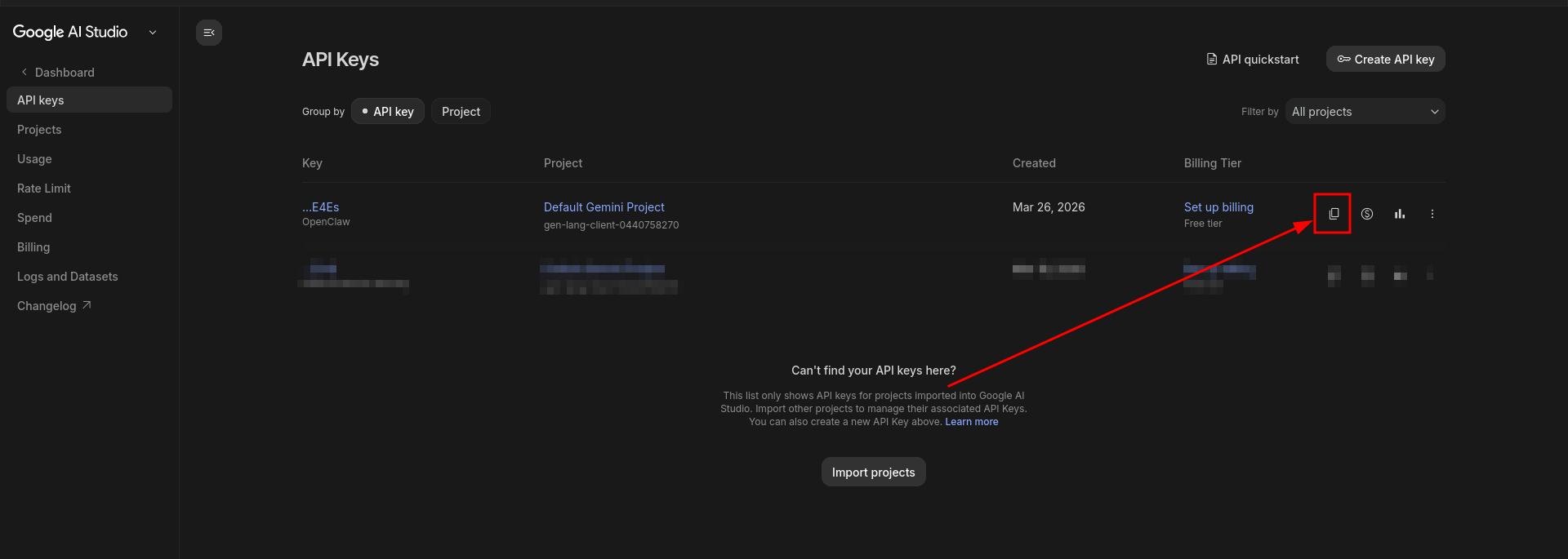Viewport: 1568px width, 559px height.
Task: Group keys by API key
Action: tap(388, 112)
